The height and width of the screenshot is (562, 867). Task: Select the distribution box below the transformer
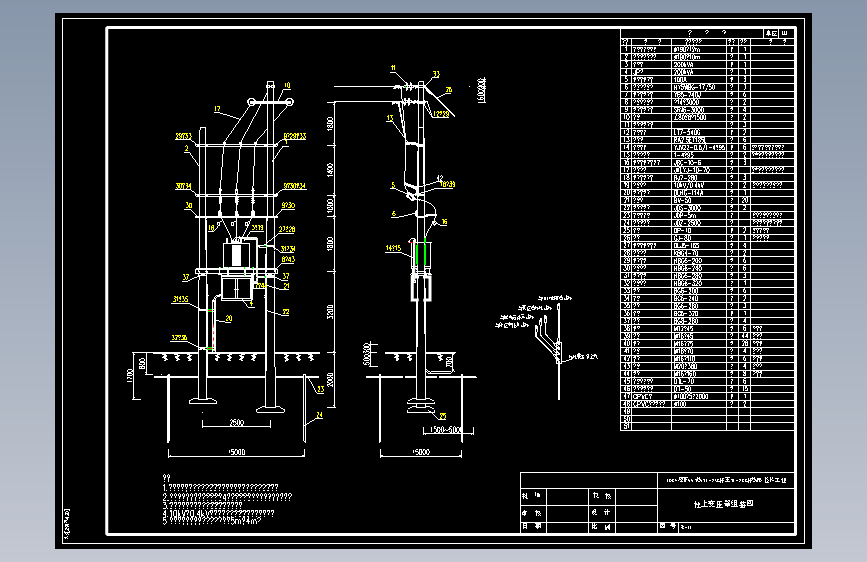(x=237, y=288)
